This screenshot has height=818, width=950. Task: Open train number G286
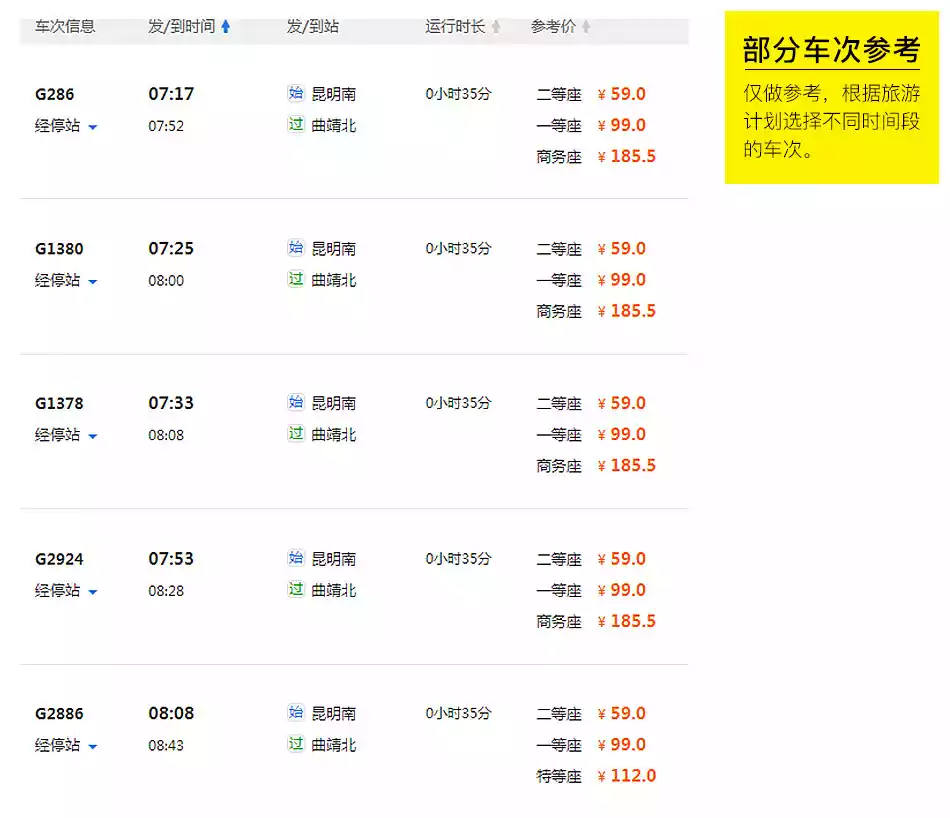click(54, 95)
